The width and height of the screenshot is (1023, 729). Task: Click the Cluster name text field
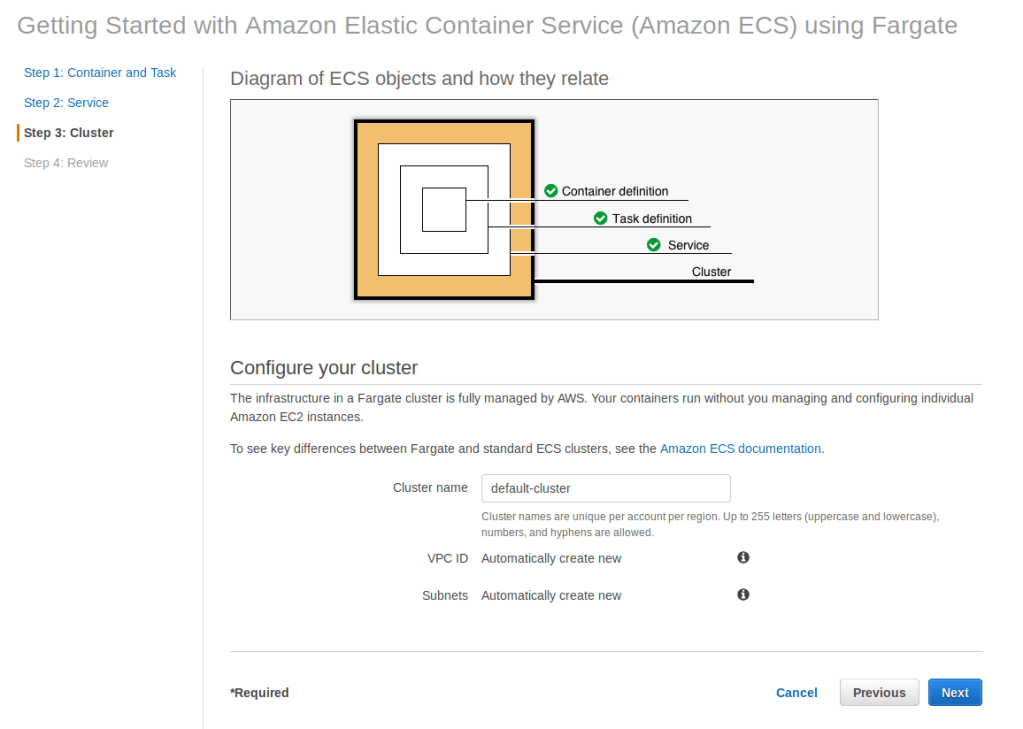click(605, 488)
